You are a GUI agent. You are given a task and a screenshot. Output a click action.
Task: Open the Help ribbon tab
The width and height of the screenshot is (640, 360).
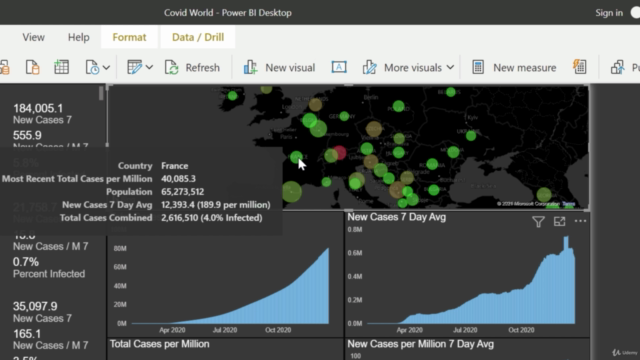78,37
